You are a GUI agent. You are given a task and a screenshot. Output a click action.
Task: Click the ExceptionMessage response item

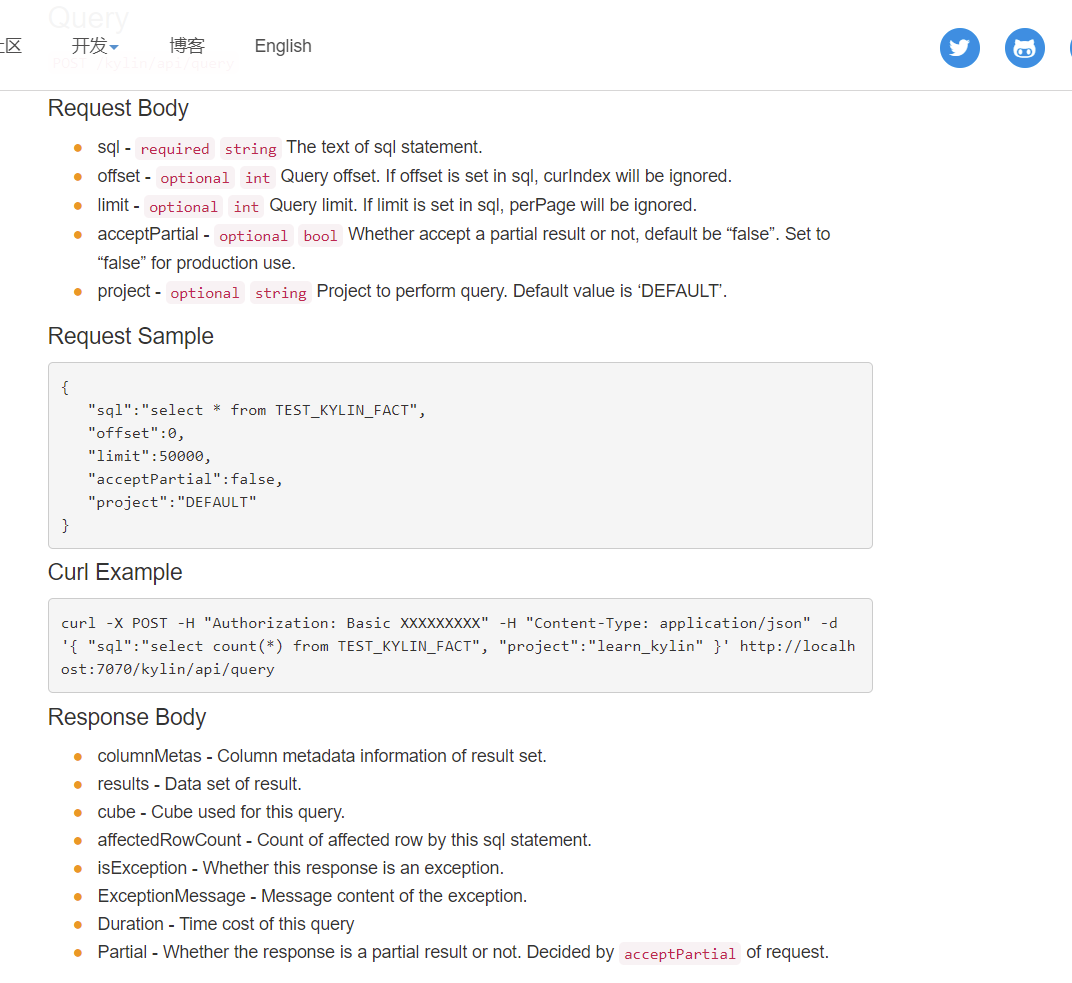pyautogui.click(x=312, y=896)
